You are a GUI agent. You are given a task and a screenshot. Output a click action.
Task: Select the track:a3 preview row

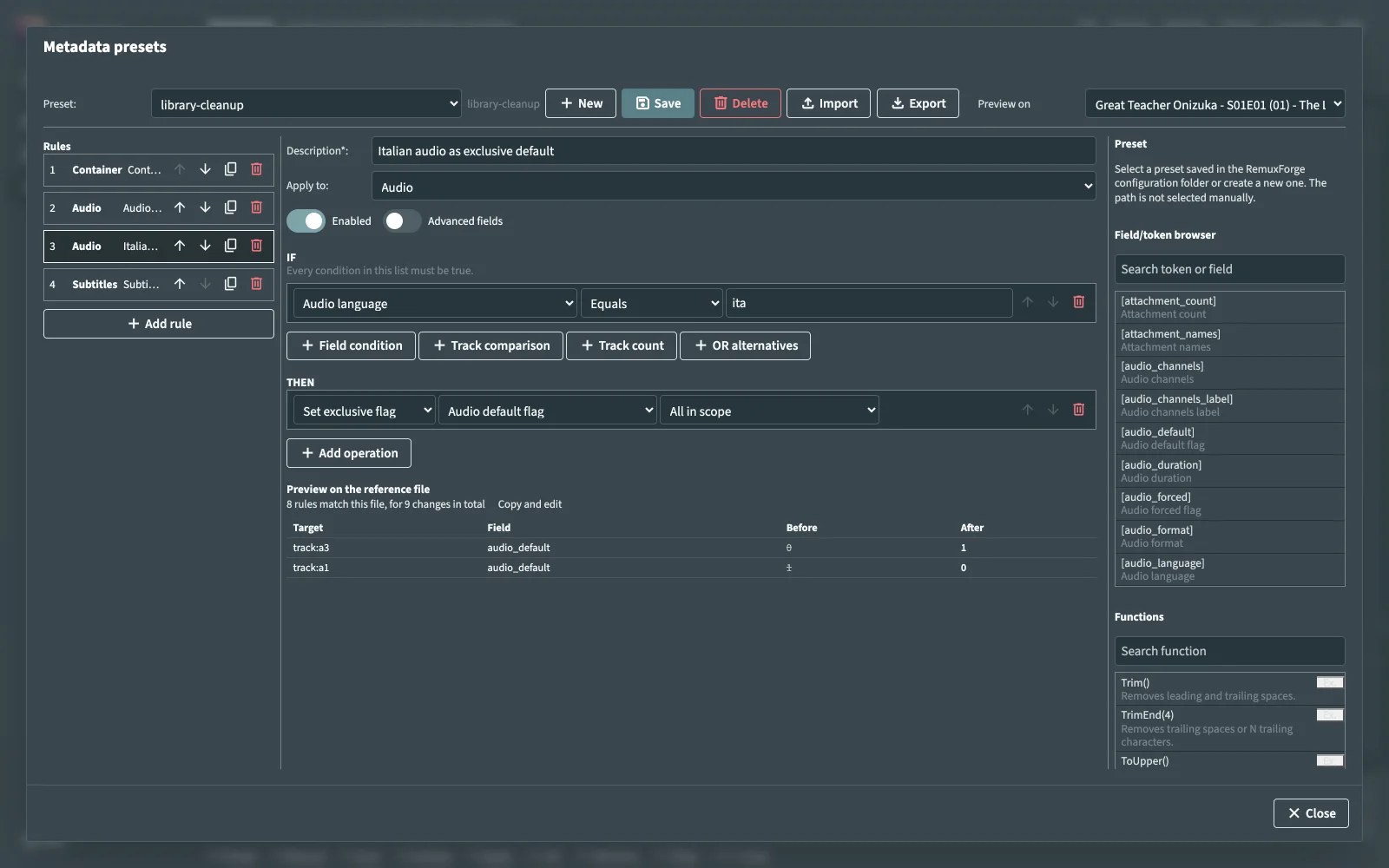point(691,548)
